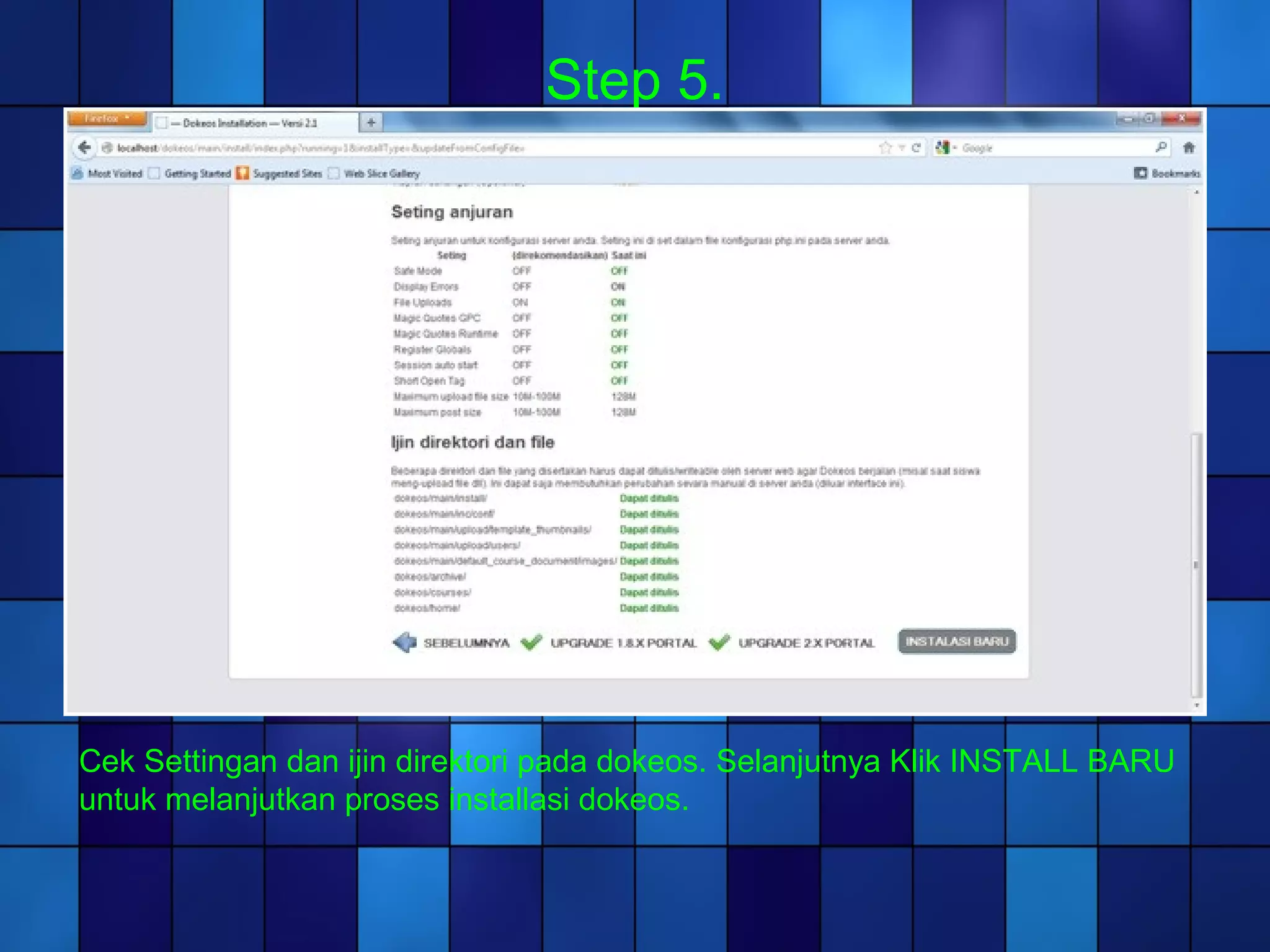Click scrollbar down arrow
This screenshot has height=952, width=1270.
[1196, 705]
